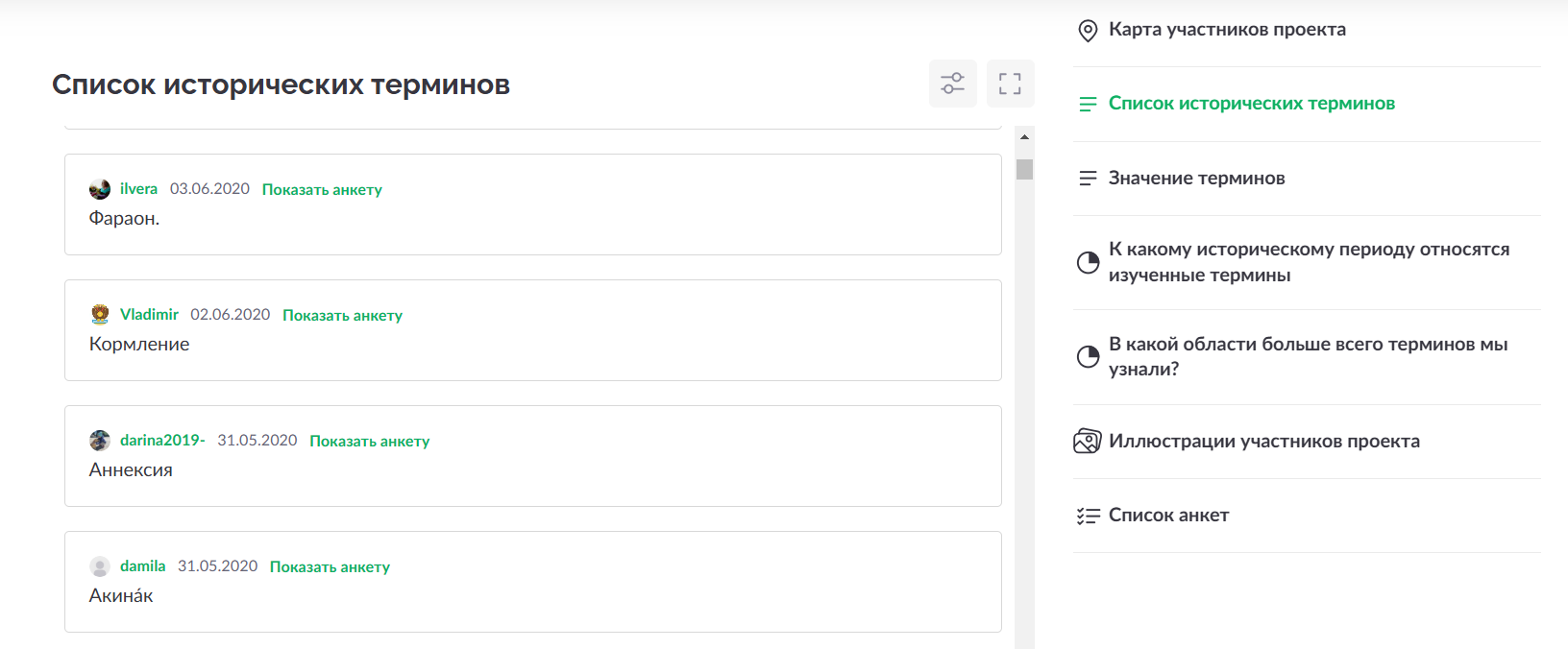Image resolution: width=1568 pixels, height=649 pixels.
Task: Click darina2019- user avatar
Action: 100,441
